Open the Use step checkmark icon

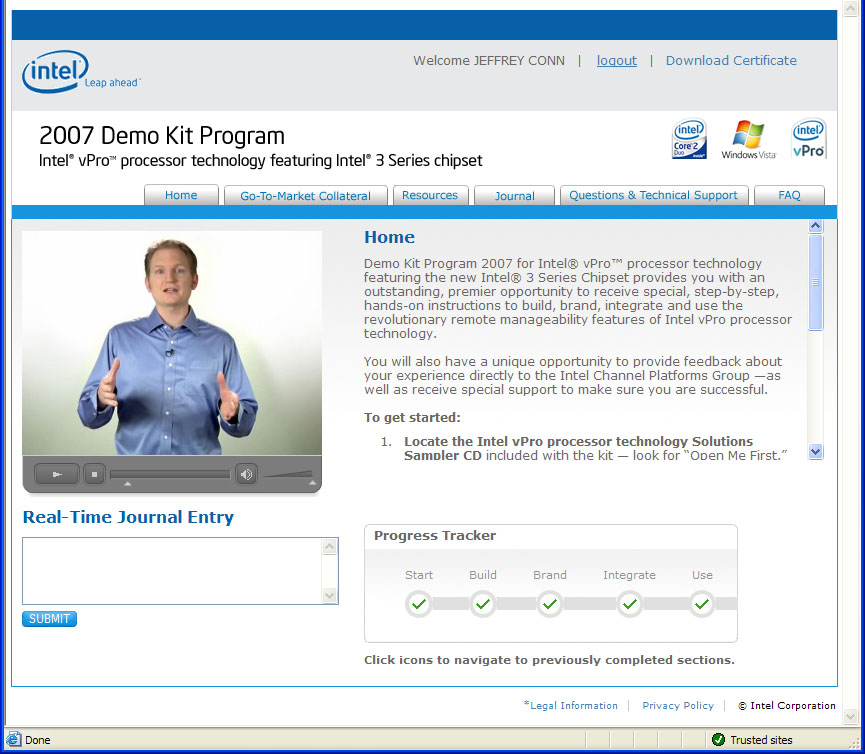coord(702,604)
